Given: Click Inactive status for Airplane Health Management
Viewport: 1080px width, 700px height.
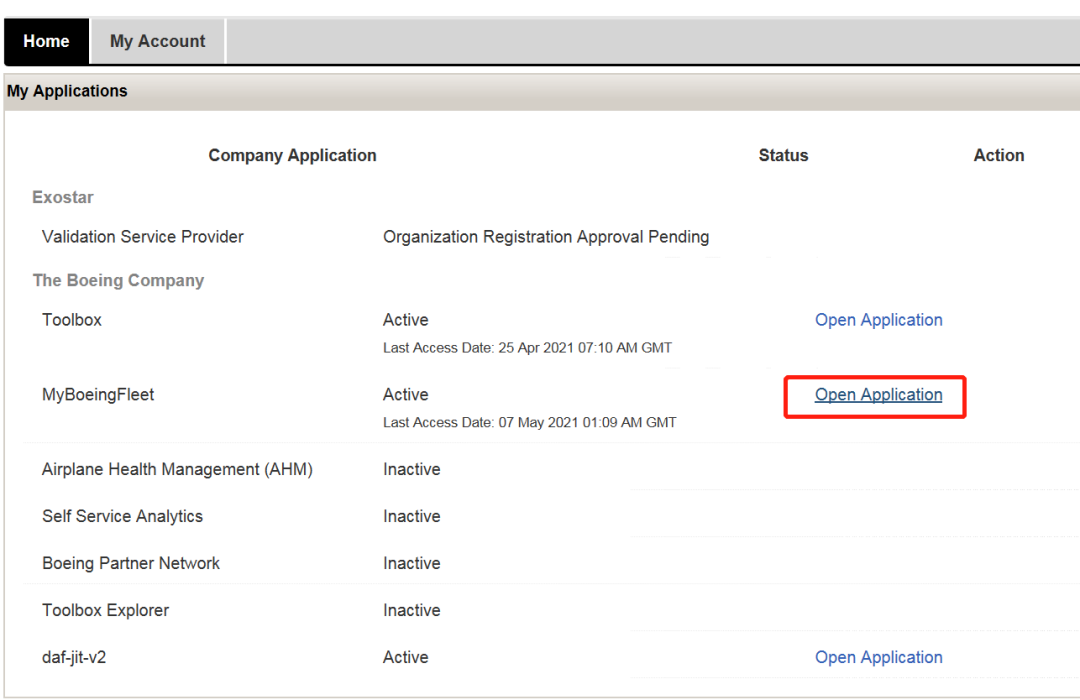Looking at the screenshot, I should pyautogui.click(x=412, y=469).
